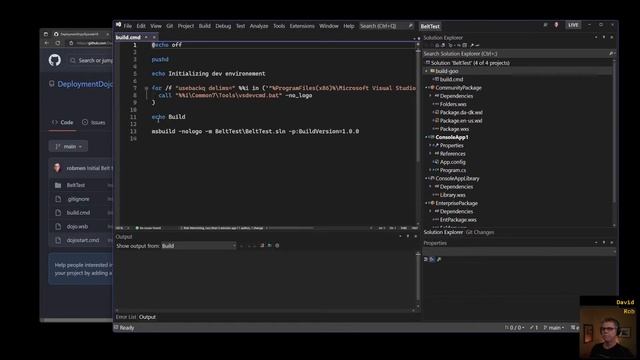Select the Issues tab on GitHub

[94, 122]
